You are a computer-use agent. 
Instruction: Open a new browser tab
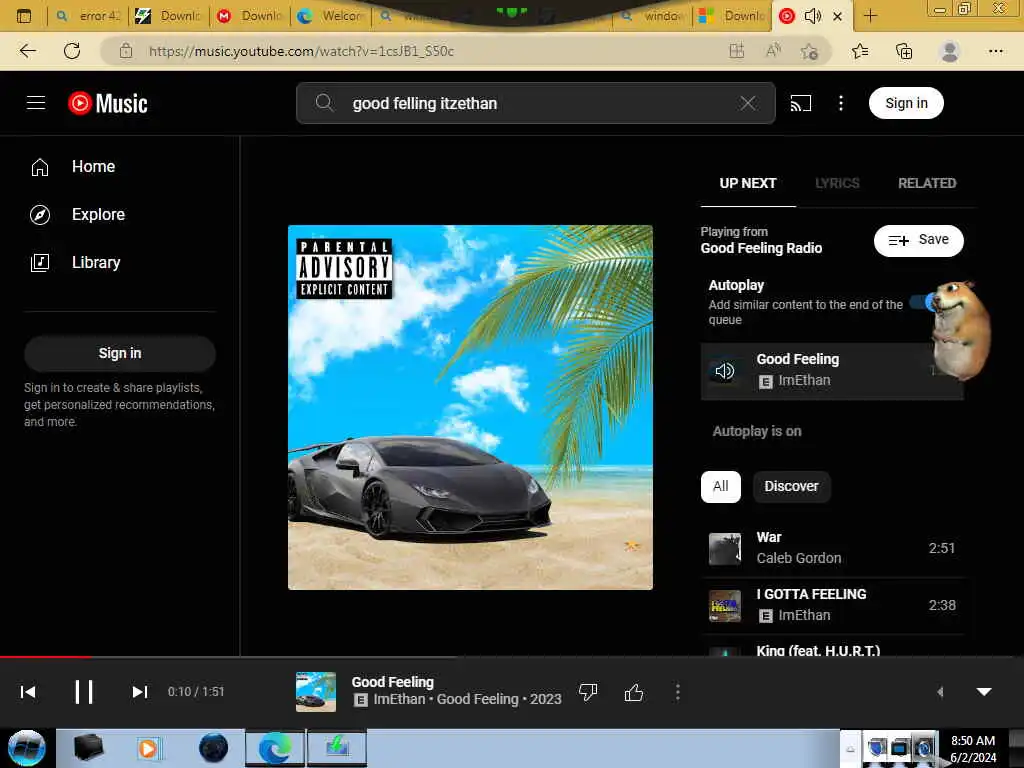coord(870,16)
